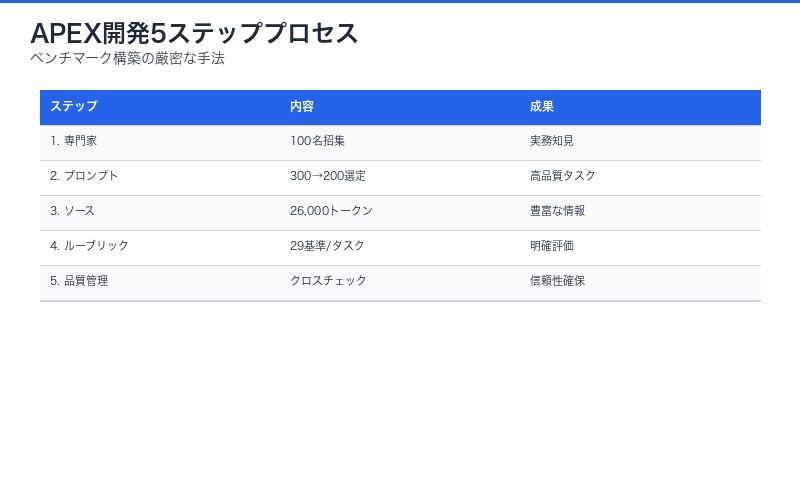Click the 高品質タスク cell
This screenshot has height=500, width=800.
pos(563,176)
